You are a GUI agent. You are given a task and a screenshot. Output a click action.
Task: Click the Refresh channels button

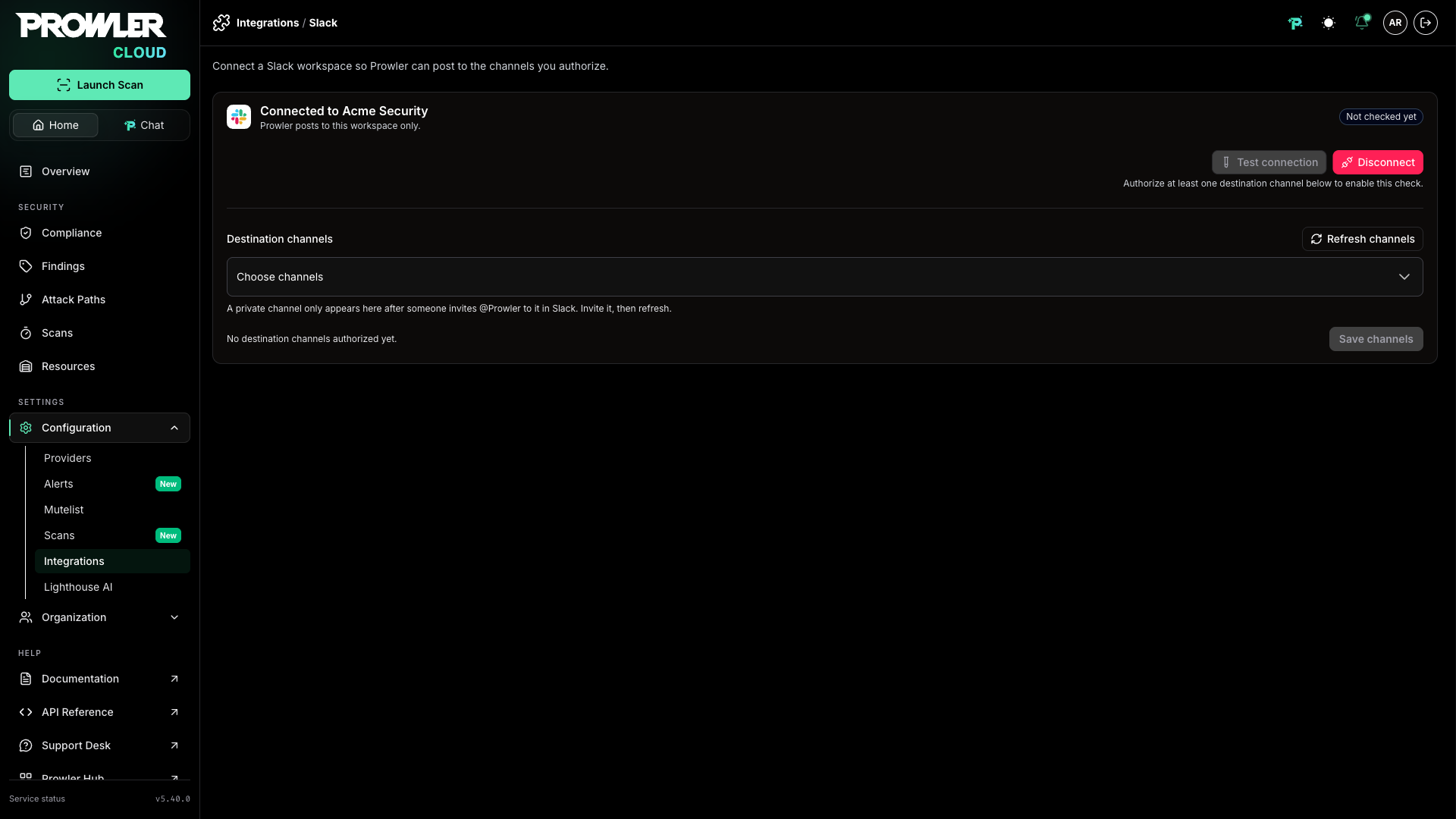point(1363,239)
